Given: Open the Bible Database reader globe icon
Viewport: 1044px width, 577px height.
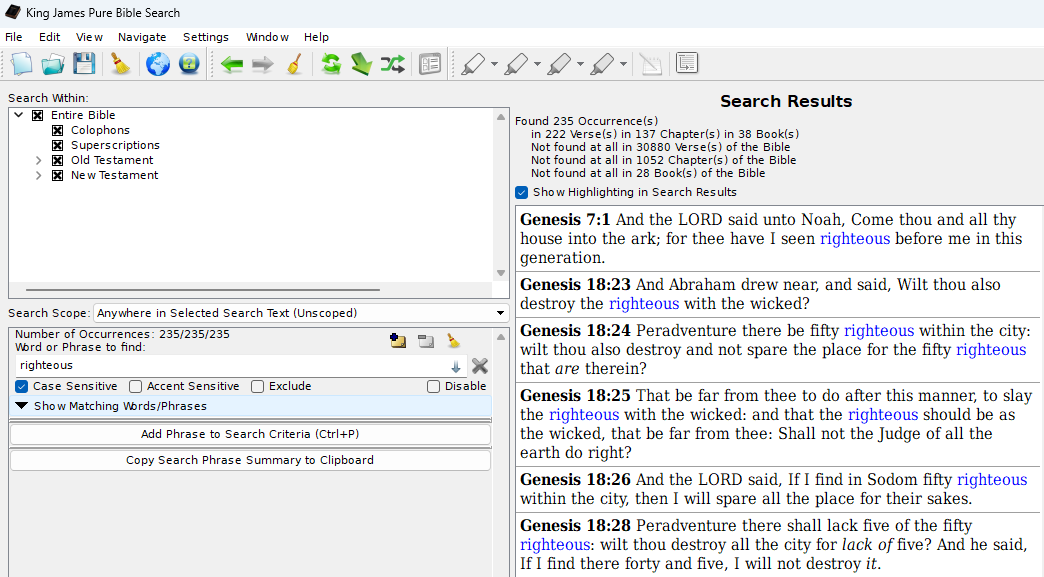Looking at the screenshot, I should point(157,64).
